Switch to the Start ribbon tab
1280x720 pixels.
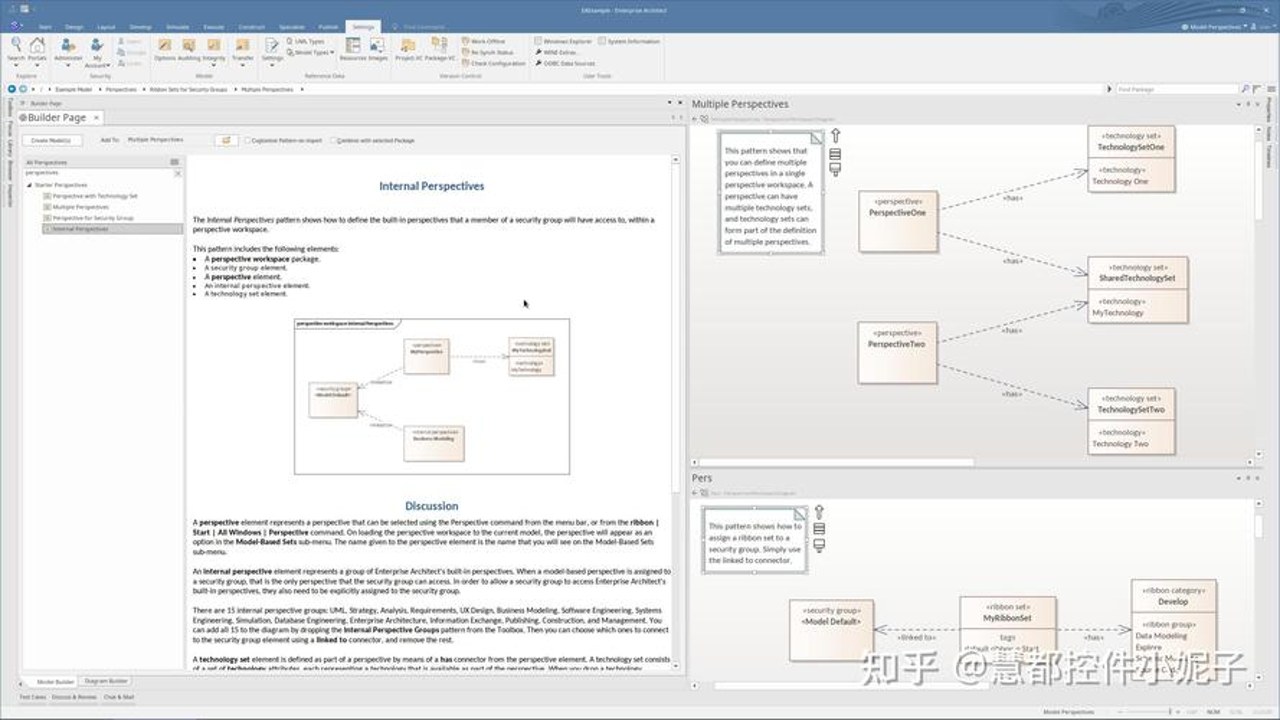44,27
